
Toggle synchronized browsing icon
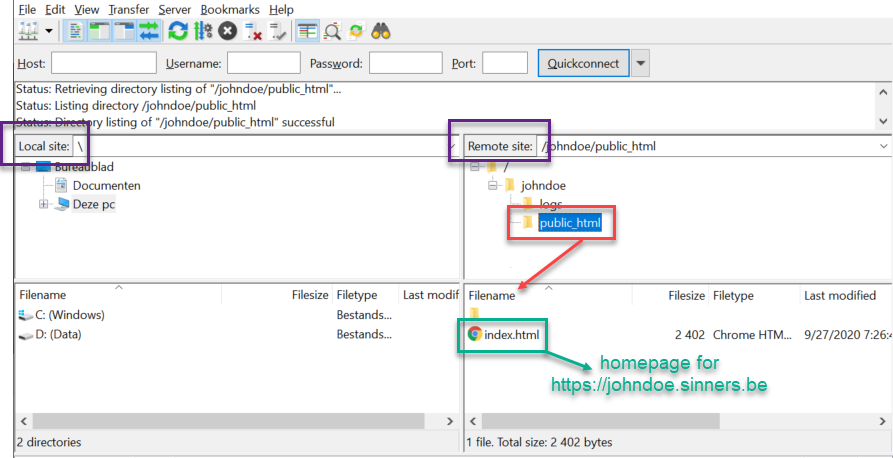click(x=356, y=30)
